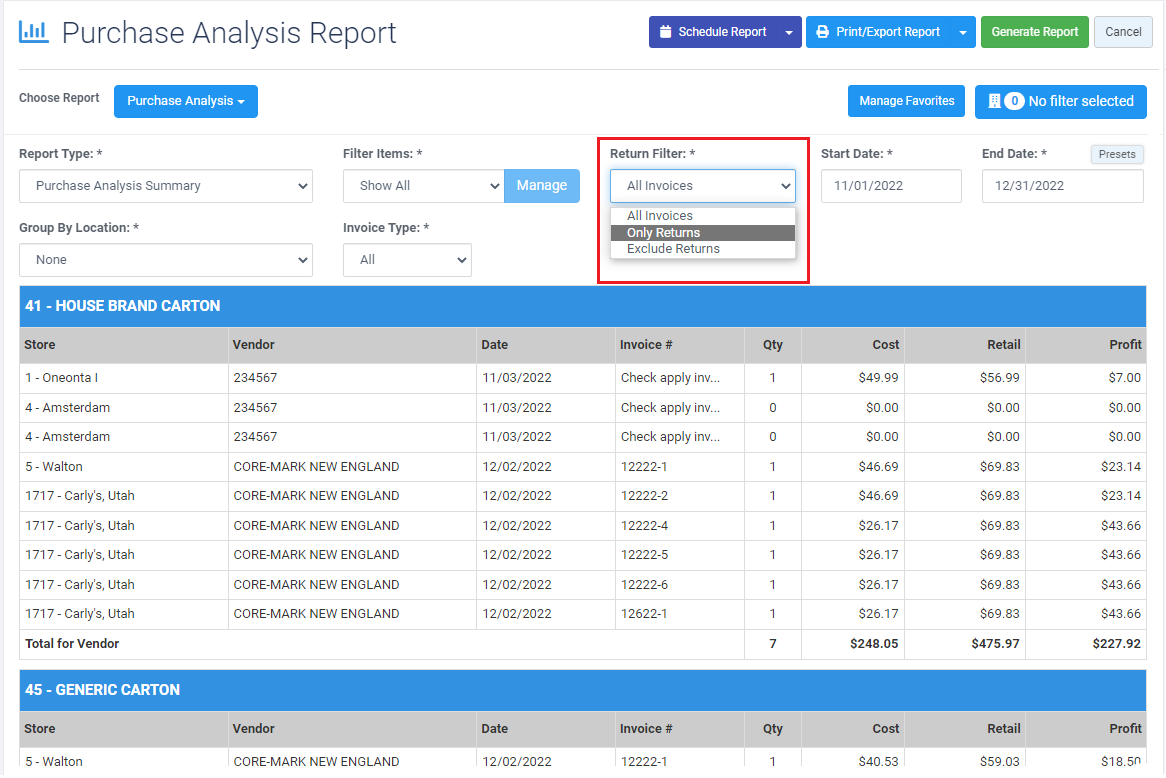Open the Invoice Type dropdown
1166x778 pixels.
point(407,260)
